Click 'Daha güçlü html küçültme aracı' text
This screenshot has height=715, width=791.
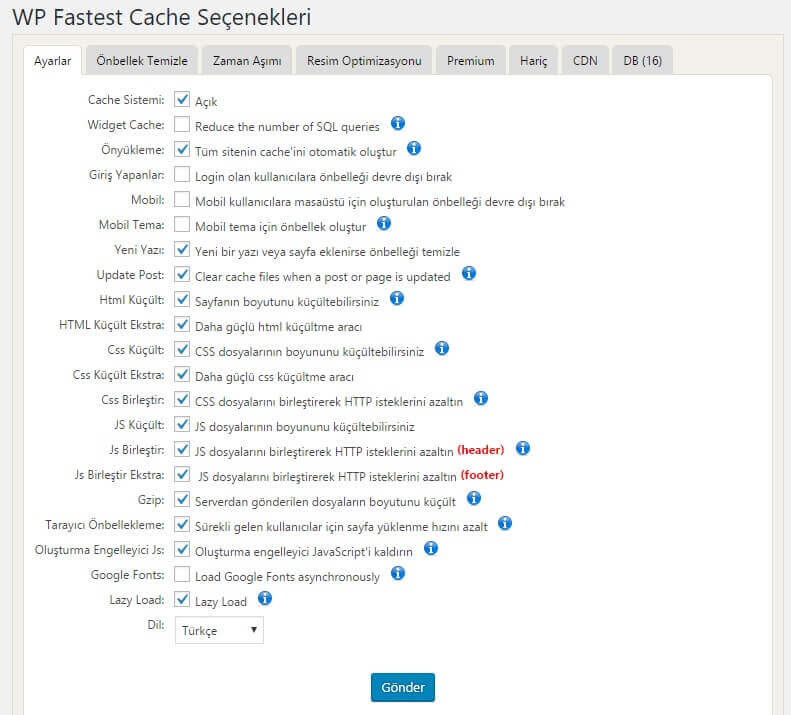pos(278,327)
